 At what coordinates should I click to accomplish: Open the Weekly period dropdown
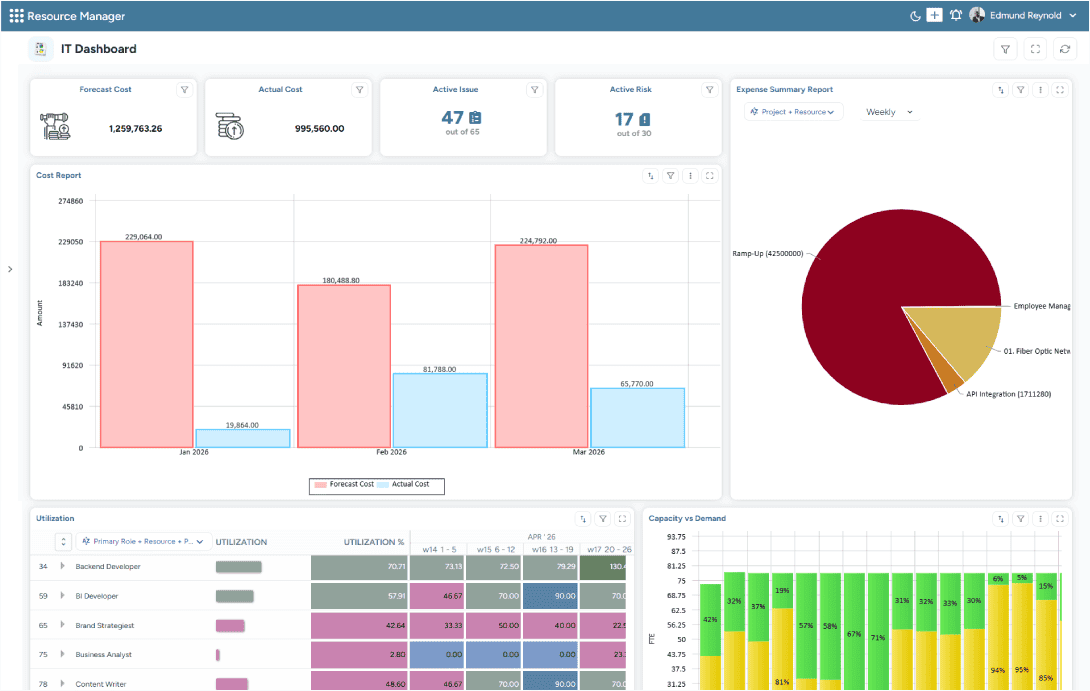889,112
